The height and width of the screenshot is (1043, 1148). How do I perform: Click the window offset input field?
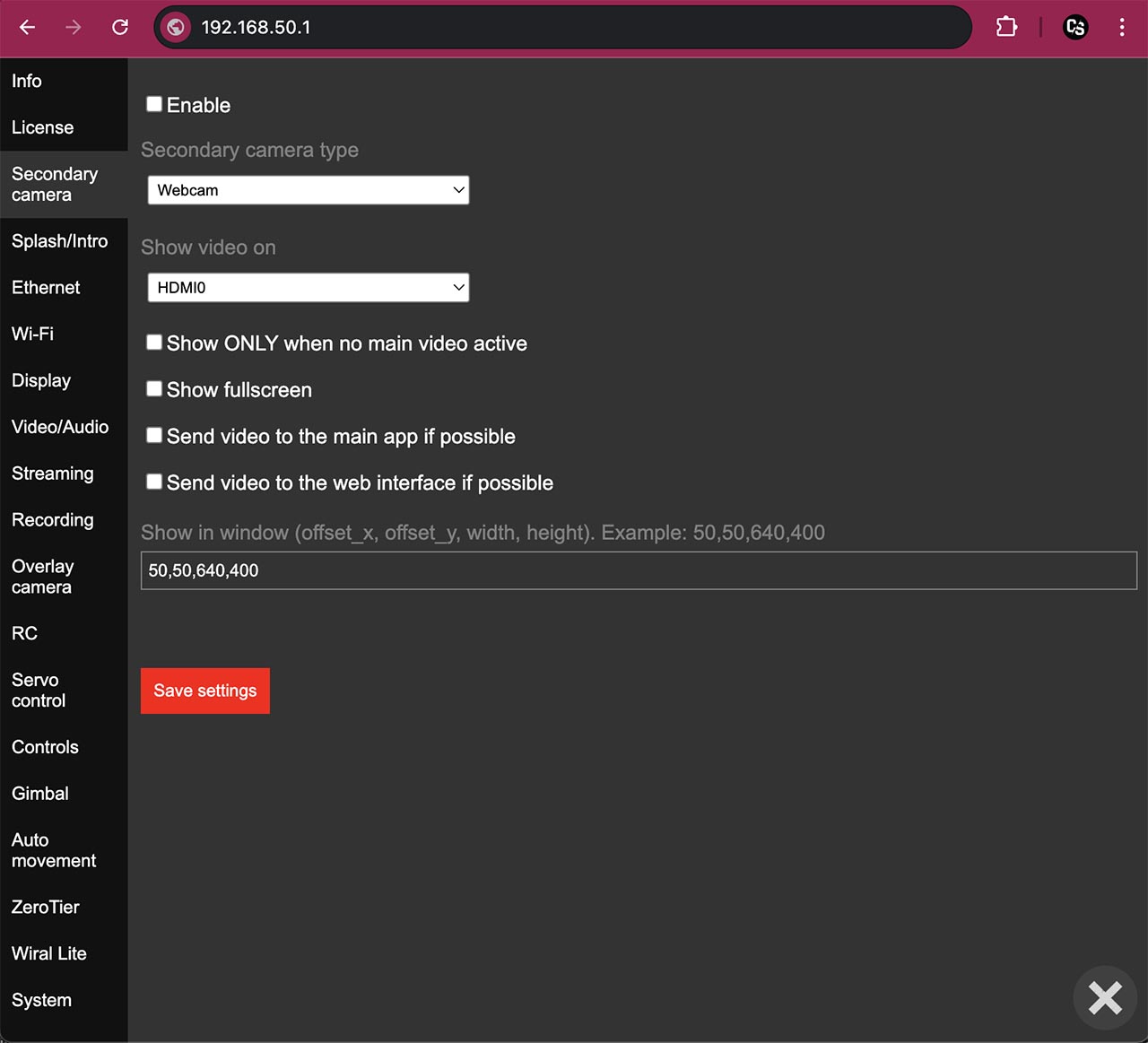pos(639,570)
